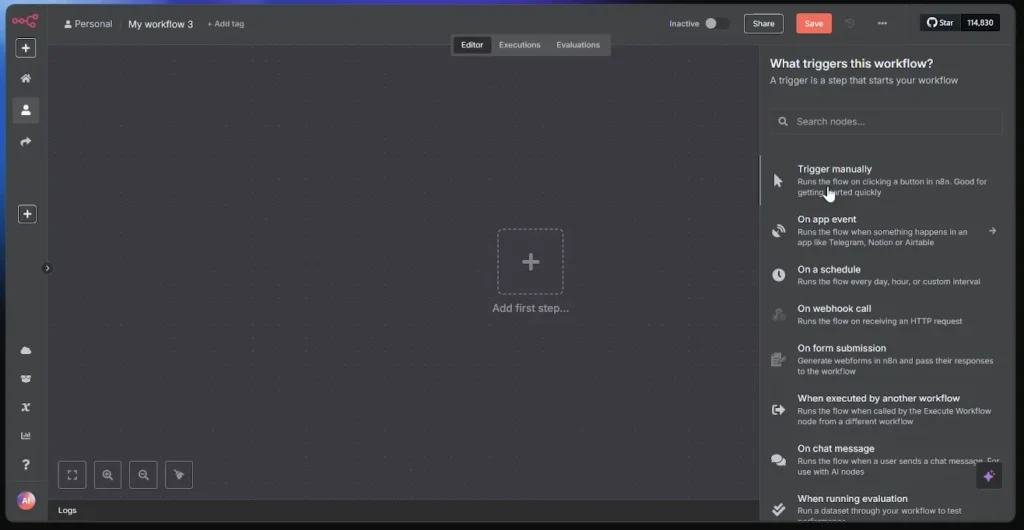This screenshot has width=1024, height=530.
Task: Open the Personal user icon in sidebar
Action: pyautogui.click(x=26, y=110)
